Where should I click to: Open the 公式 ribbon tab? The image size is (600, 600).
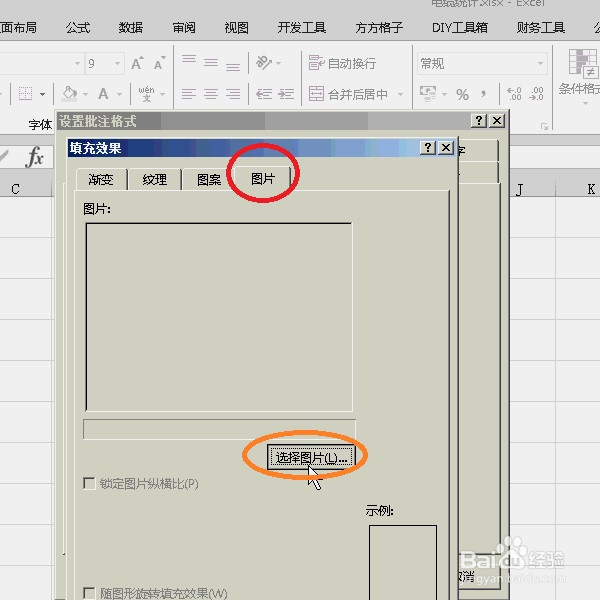click(78, 28)
